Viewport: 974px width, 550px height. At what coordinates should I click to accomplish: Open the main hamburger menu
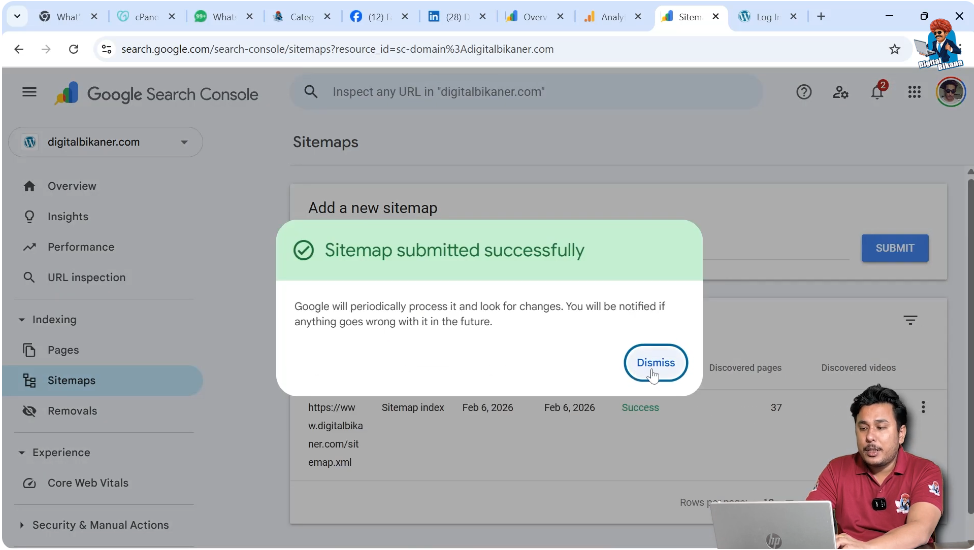29,93
